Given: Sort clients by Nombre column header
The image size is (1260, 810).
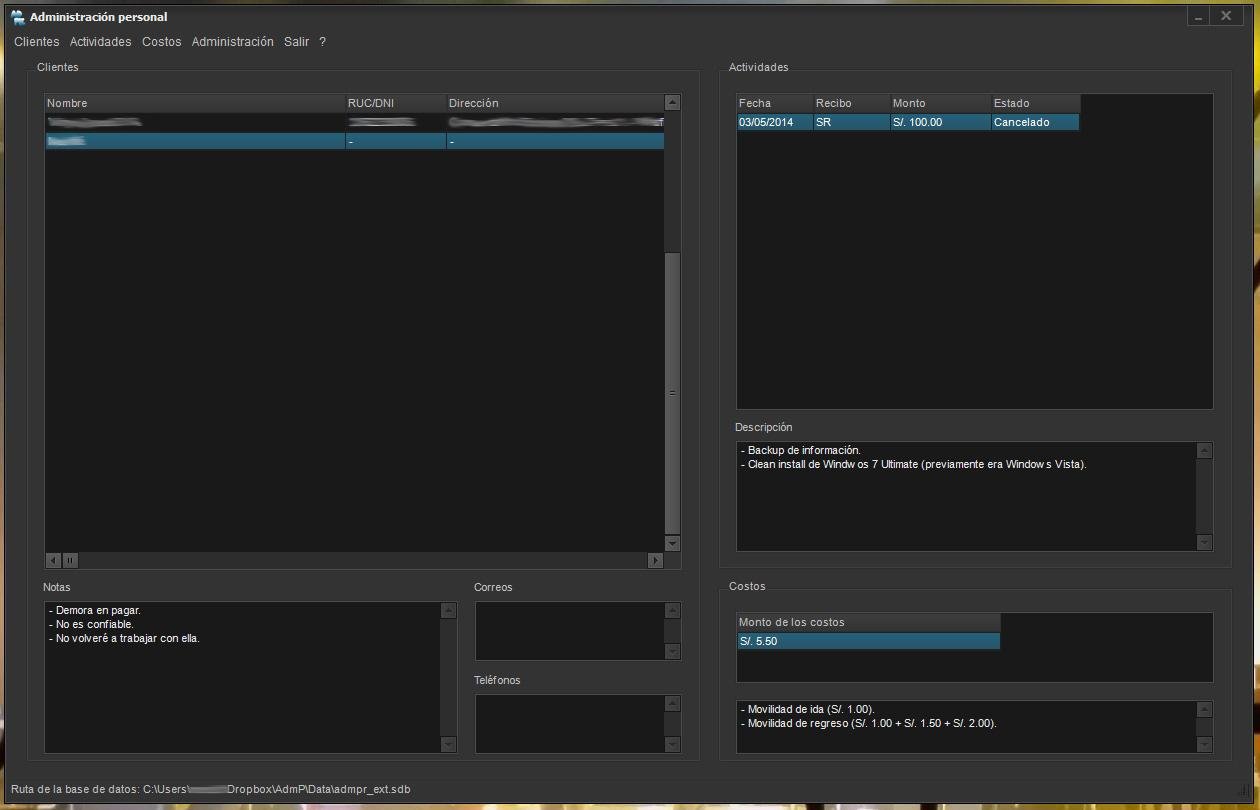Looking at the screenshot, I should pyautogui.click(x=195, y=103).
